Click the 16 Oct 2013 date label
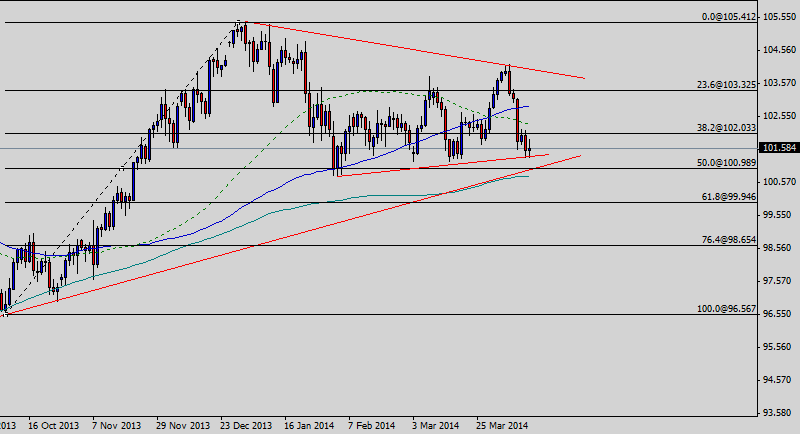This screenshot has height=434, width=800. 54,425
